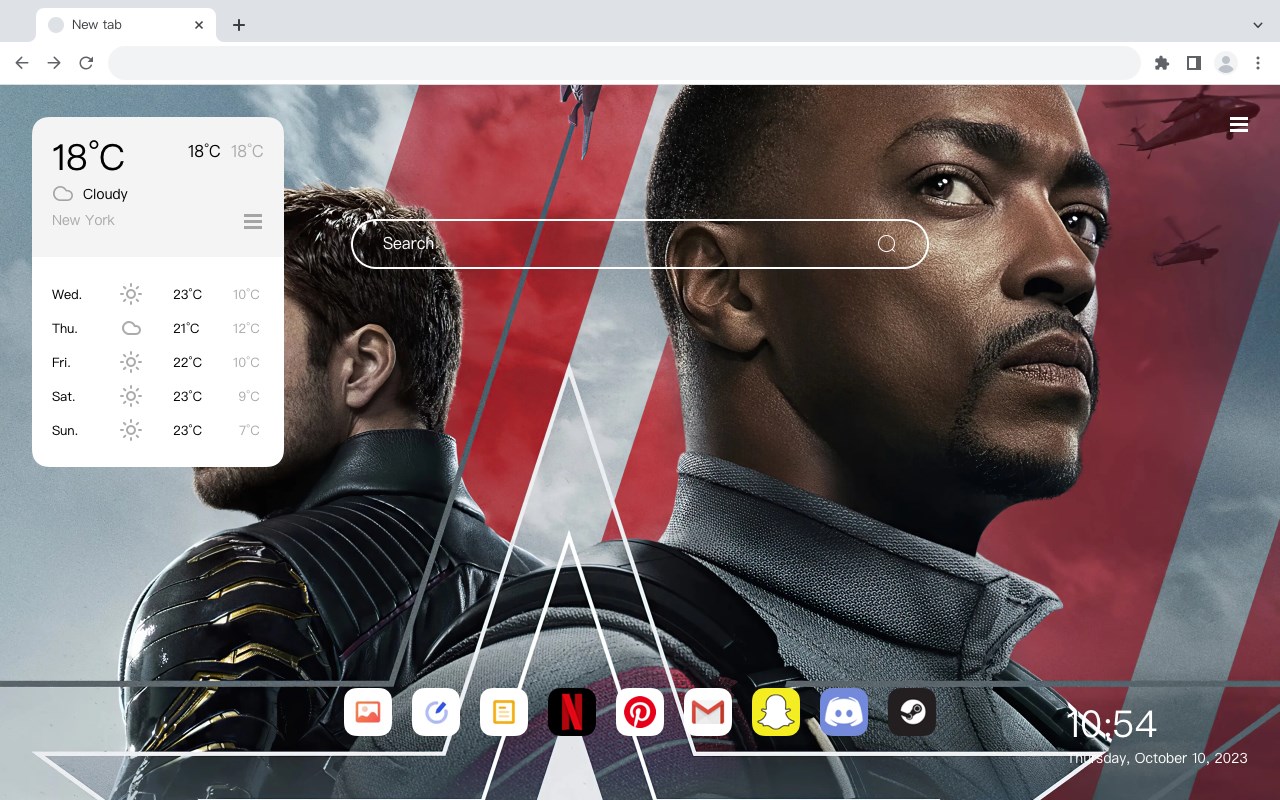
Task: Open a new browser tab
Action: (239, 25)
